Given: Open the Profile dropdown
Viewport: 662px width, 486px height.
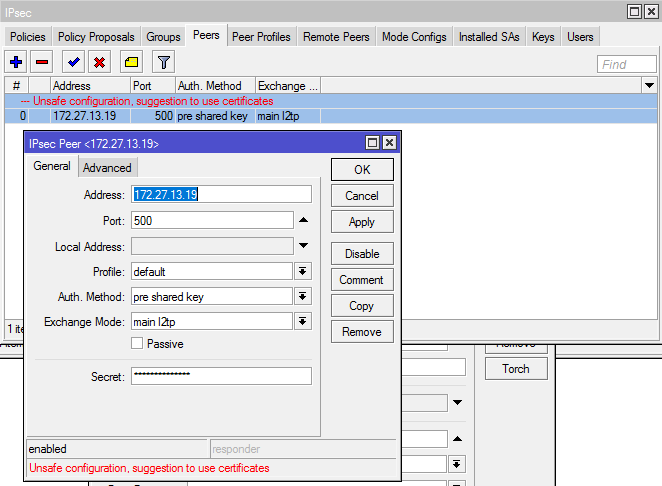Looking at the screenshot, I should pos(303,271).
